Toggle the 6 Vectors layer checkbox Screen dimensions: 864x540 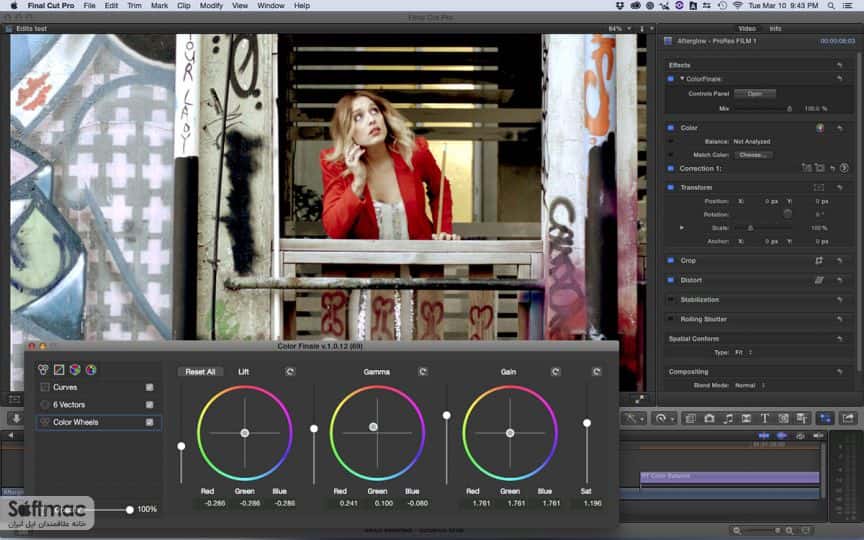click(149, 404)
